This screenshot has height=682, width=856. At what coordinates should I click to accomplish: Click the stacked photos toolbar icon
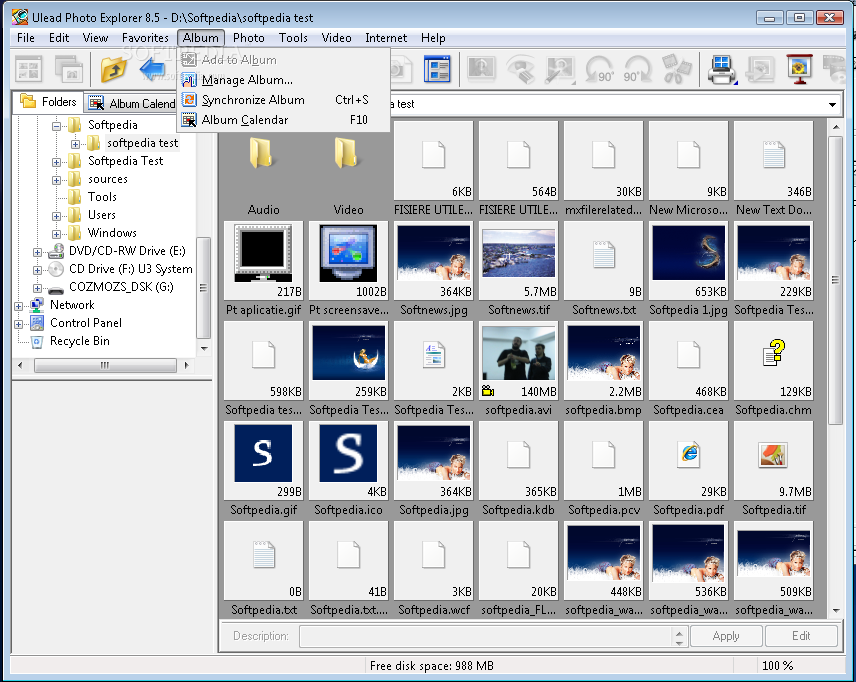point(68,70)
